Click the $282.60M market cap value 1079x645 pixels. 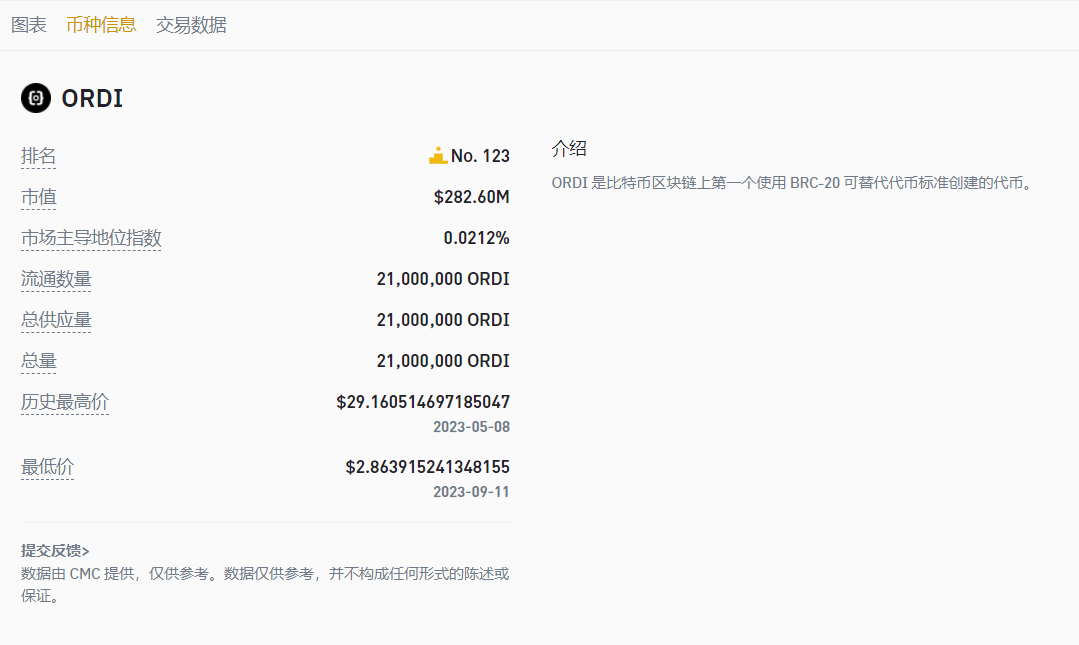pyautogui.click(x=471, y=197)
